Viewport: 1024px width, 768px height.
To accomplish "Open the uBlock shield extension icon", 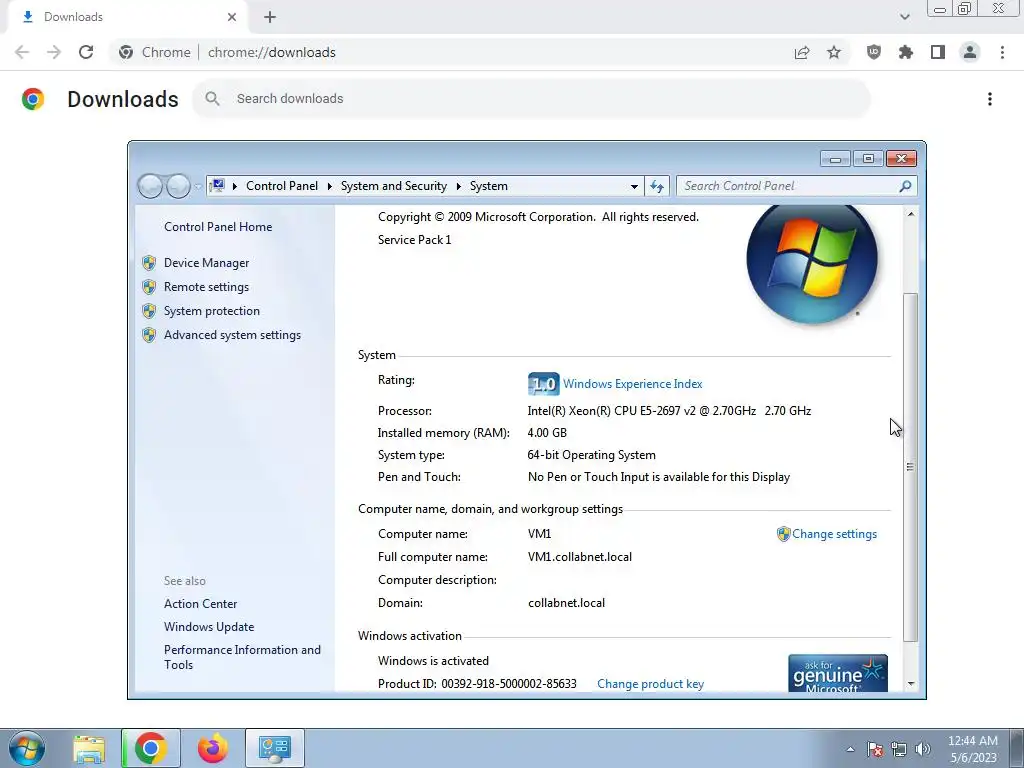I will [874, 52].
